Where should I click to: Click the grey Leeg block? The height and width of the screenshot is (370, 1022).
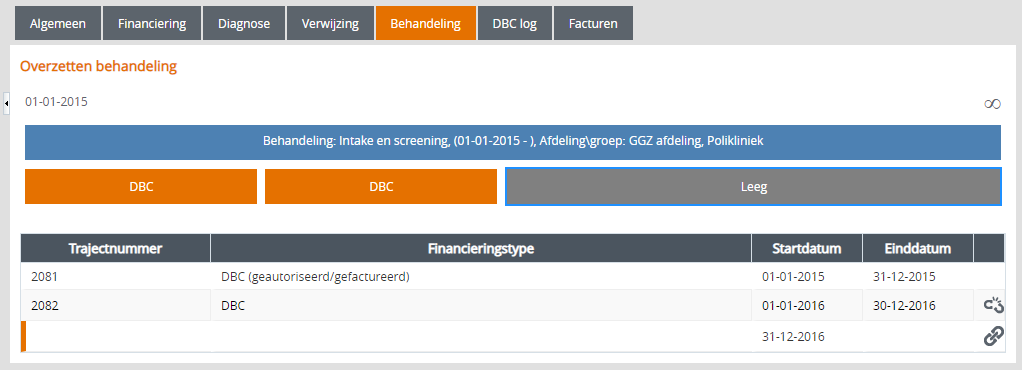point(753,186)
